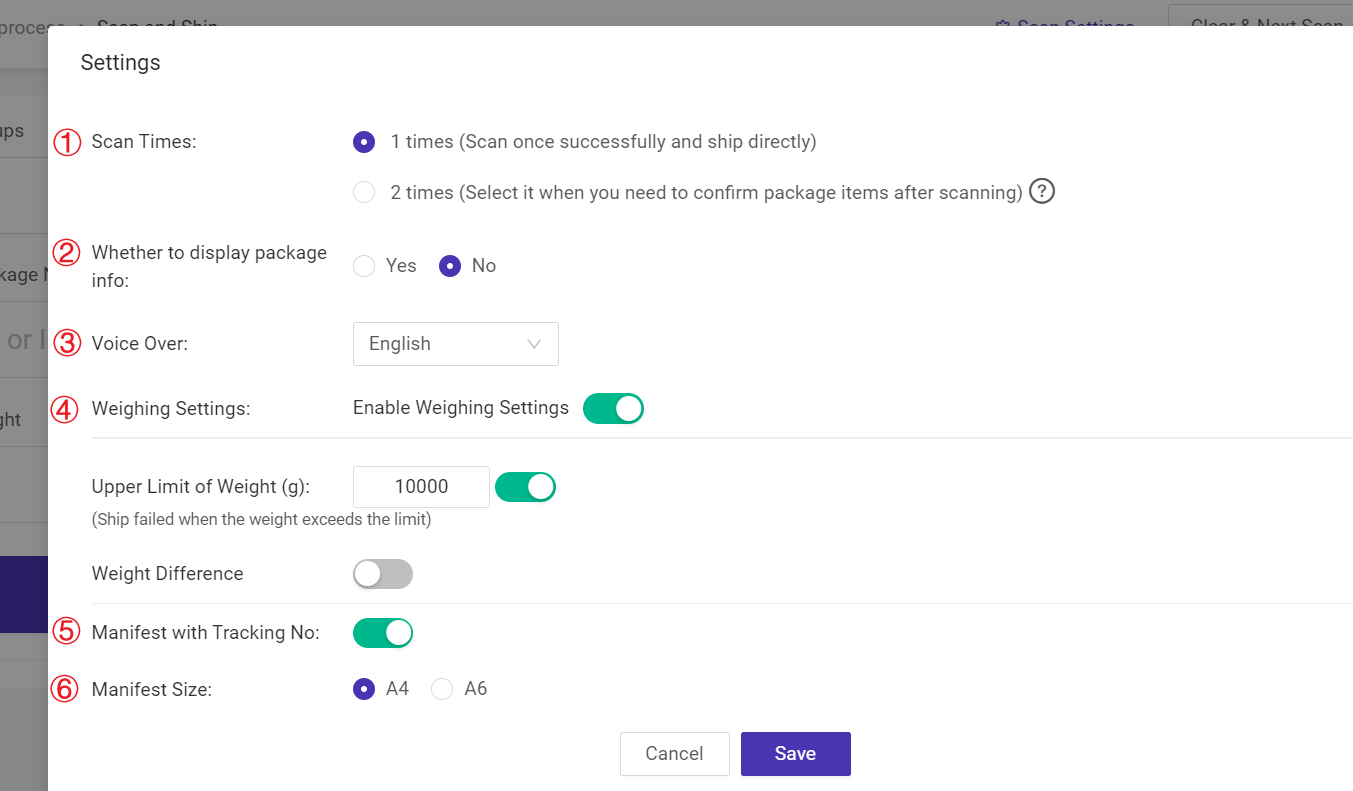Select the "1 times" scan option
The width and height of the screenshot is (1353, 791).
click(364, 142)
